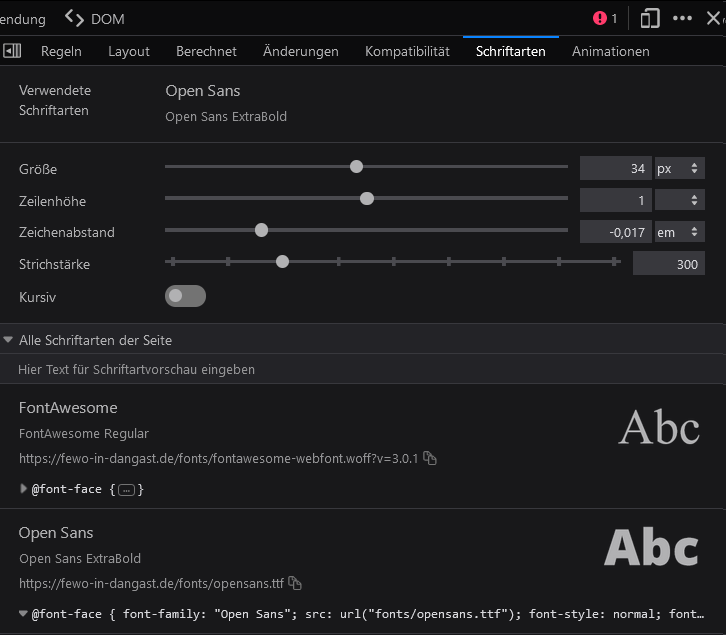
Task: Open the px unit dropdown for Größe
Action: click(x=679, y=169)
